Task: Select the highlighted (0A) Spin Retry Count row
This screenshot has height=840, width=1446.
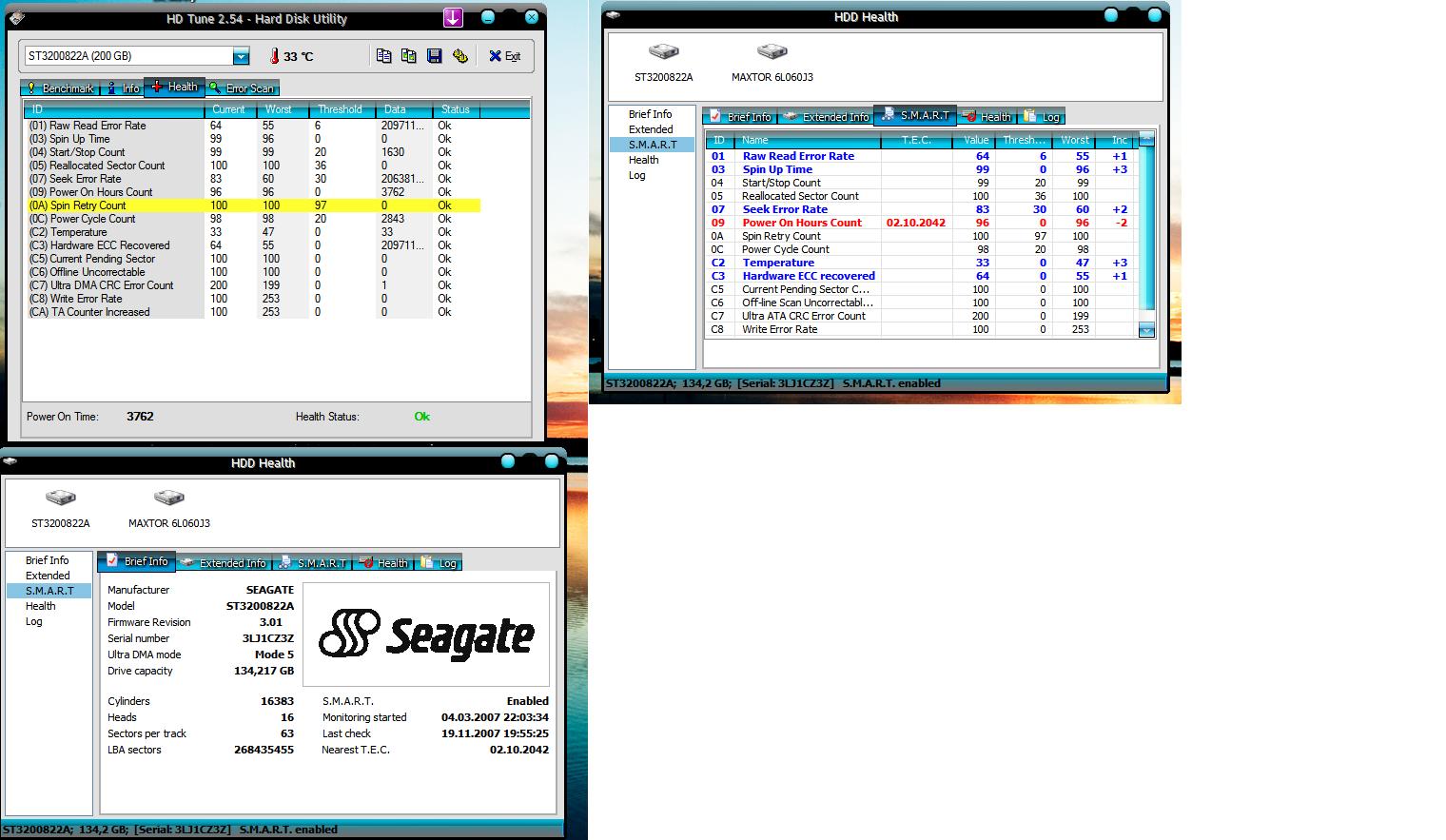Action: click(253, 205)
